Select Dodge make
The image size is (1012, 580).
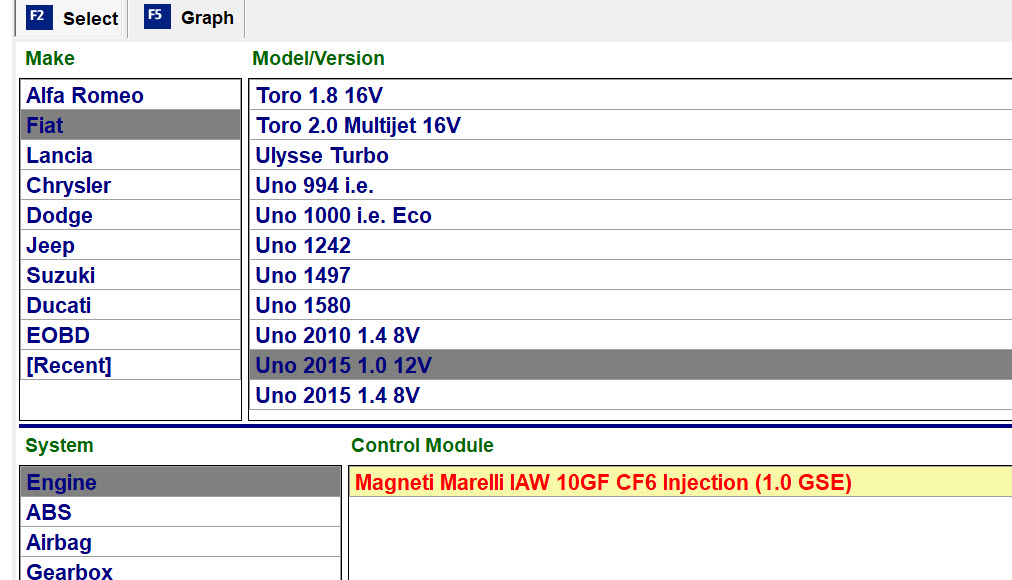(x=130, y=215)
